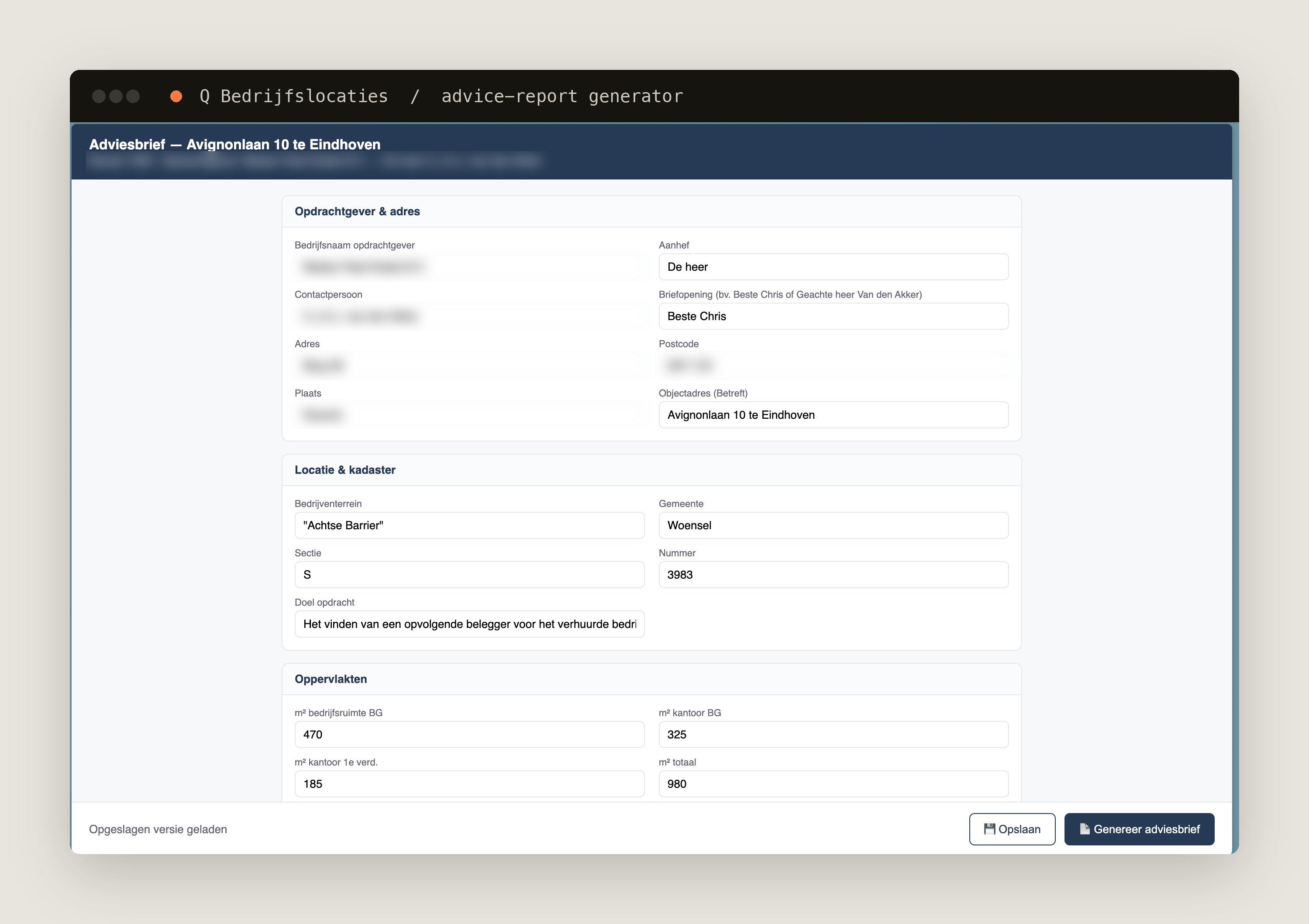Image resolution: width=1309 pixels, height=924 pixels.
Task: Click the Objectadres field Avignonlaan 10 te Eindhoven
Action: (x=834, y=415)
